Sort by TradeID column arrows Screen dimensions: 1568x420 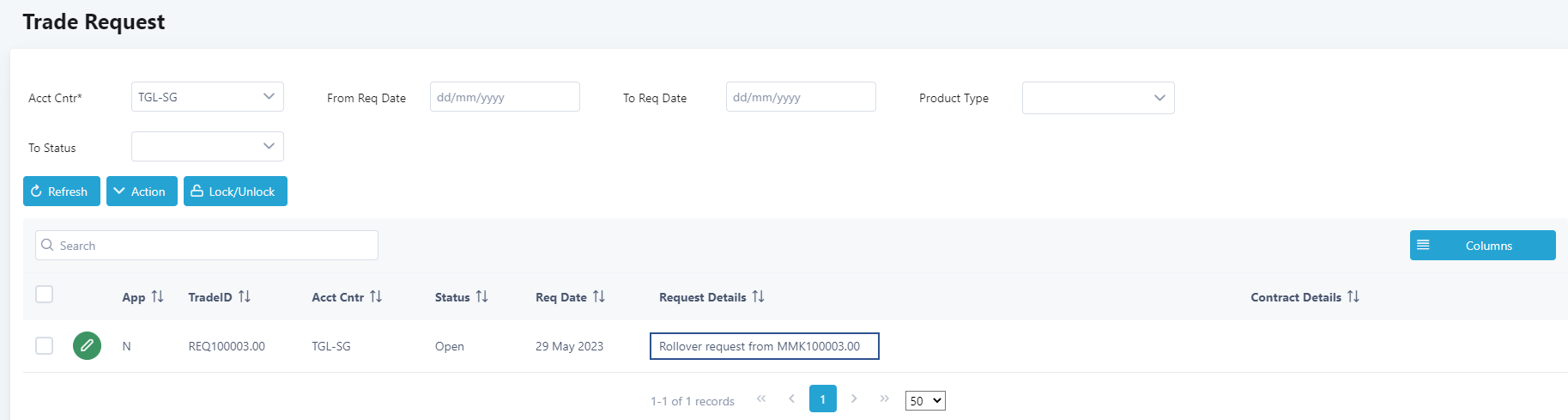(245, 296)
